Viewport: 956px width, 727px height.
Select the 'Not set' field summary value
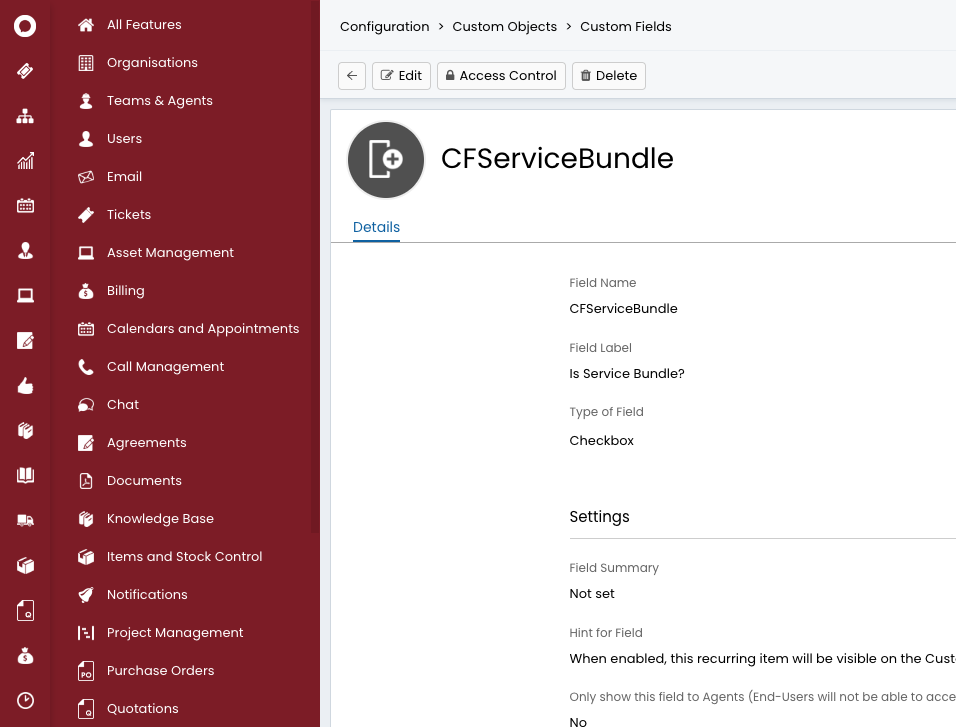(591, 593)
